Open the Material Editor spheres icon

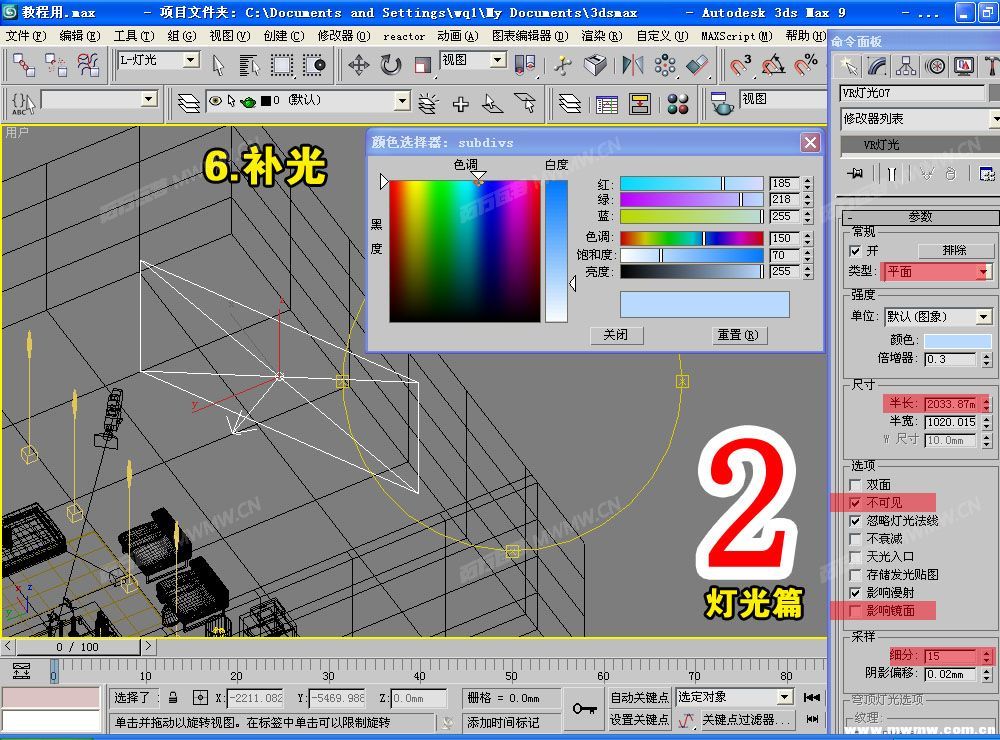tap(677, 103)
